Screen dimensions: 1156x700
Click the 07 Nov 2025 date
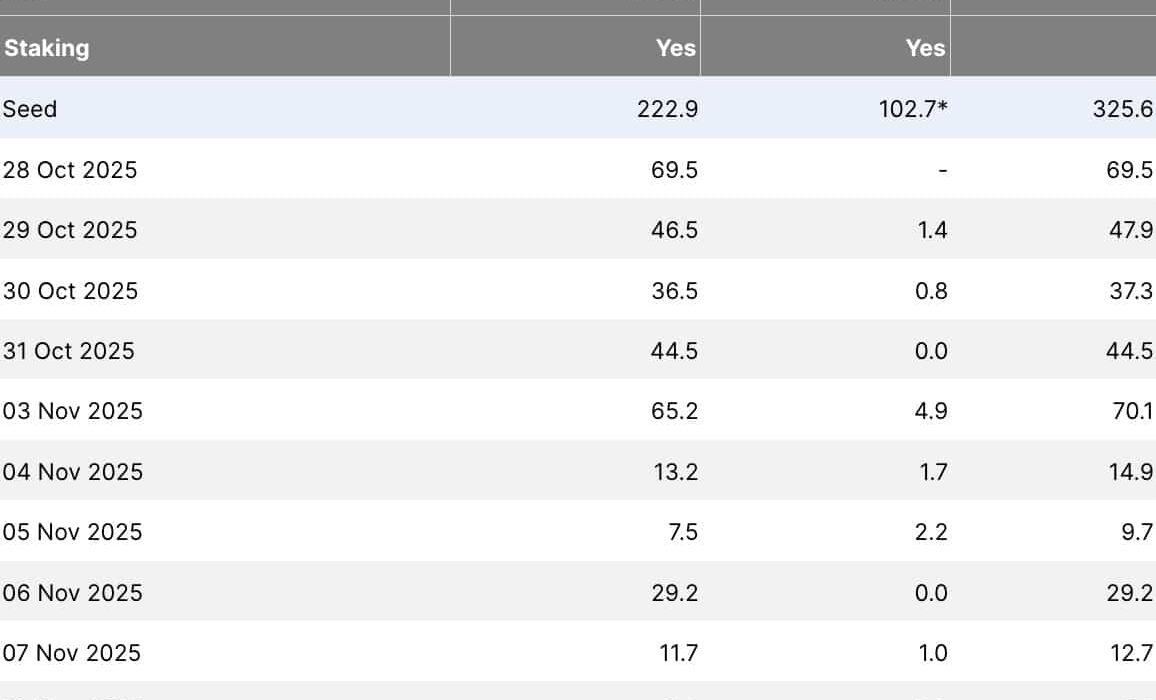(x=71, y=653)
